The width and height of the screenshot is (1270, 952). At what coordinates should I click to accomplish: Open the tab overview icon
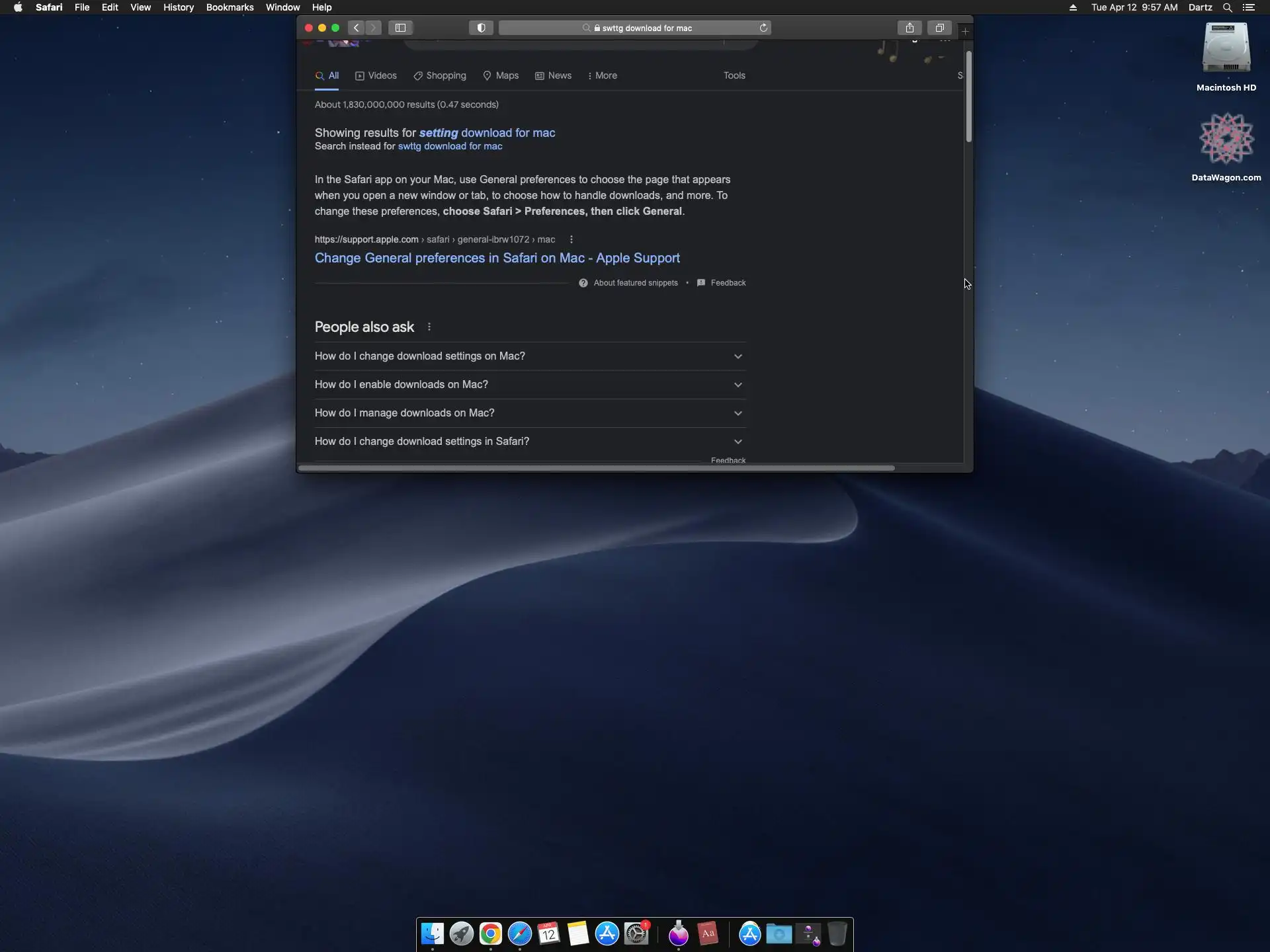939,28
